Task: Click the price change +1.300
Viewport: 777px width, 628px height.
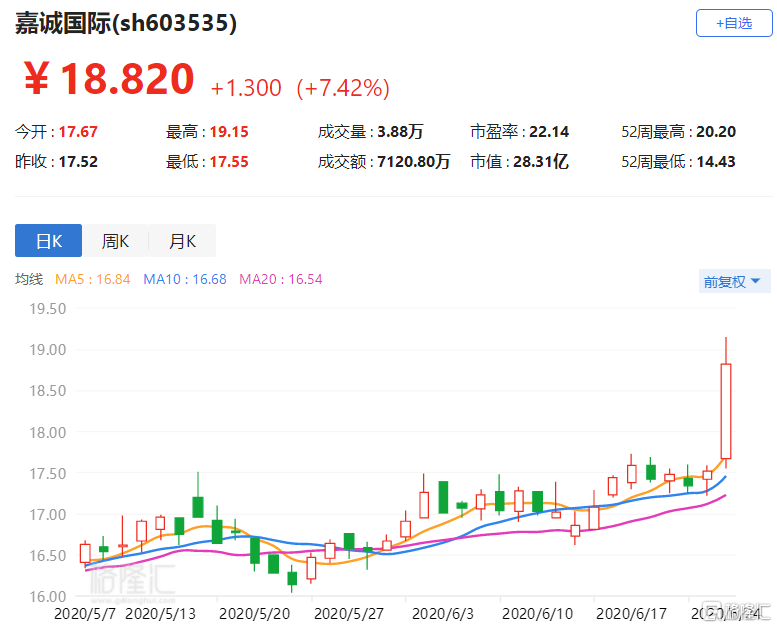Action: pyautogui.click(x=246, y=88)
